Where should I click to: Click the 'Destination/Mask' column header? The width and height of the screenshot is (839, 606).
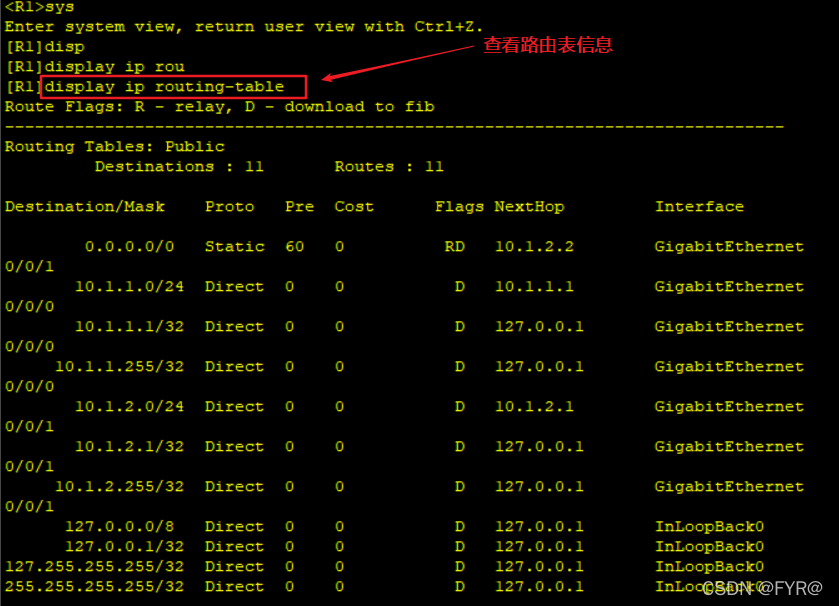(x=85, y=207)
